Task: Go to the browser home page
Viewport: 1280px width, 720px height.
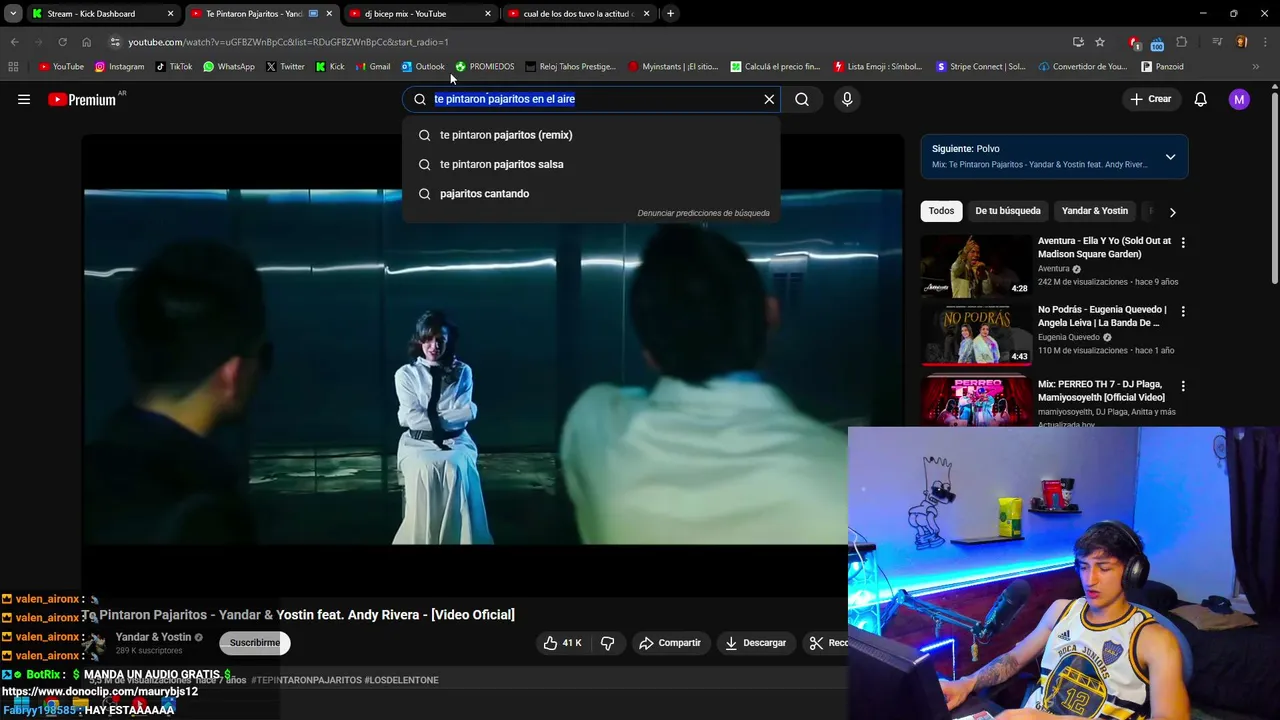Action: coord(86,42)
